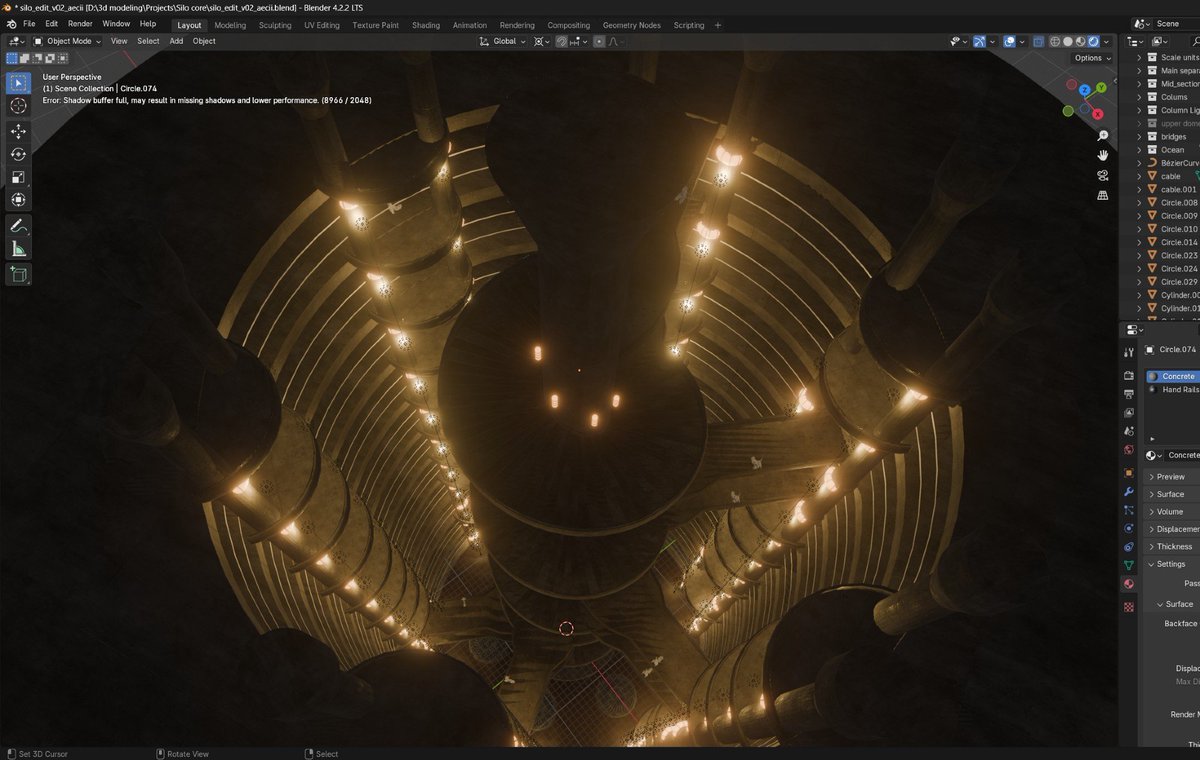The height and width of the screenshot is (760, 1200).
Task: Toggle X-Ray mode
Action: click(x=1037, y=41)
